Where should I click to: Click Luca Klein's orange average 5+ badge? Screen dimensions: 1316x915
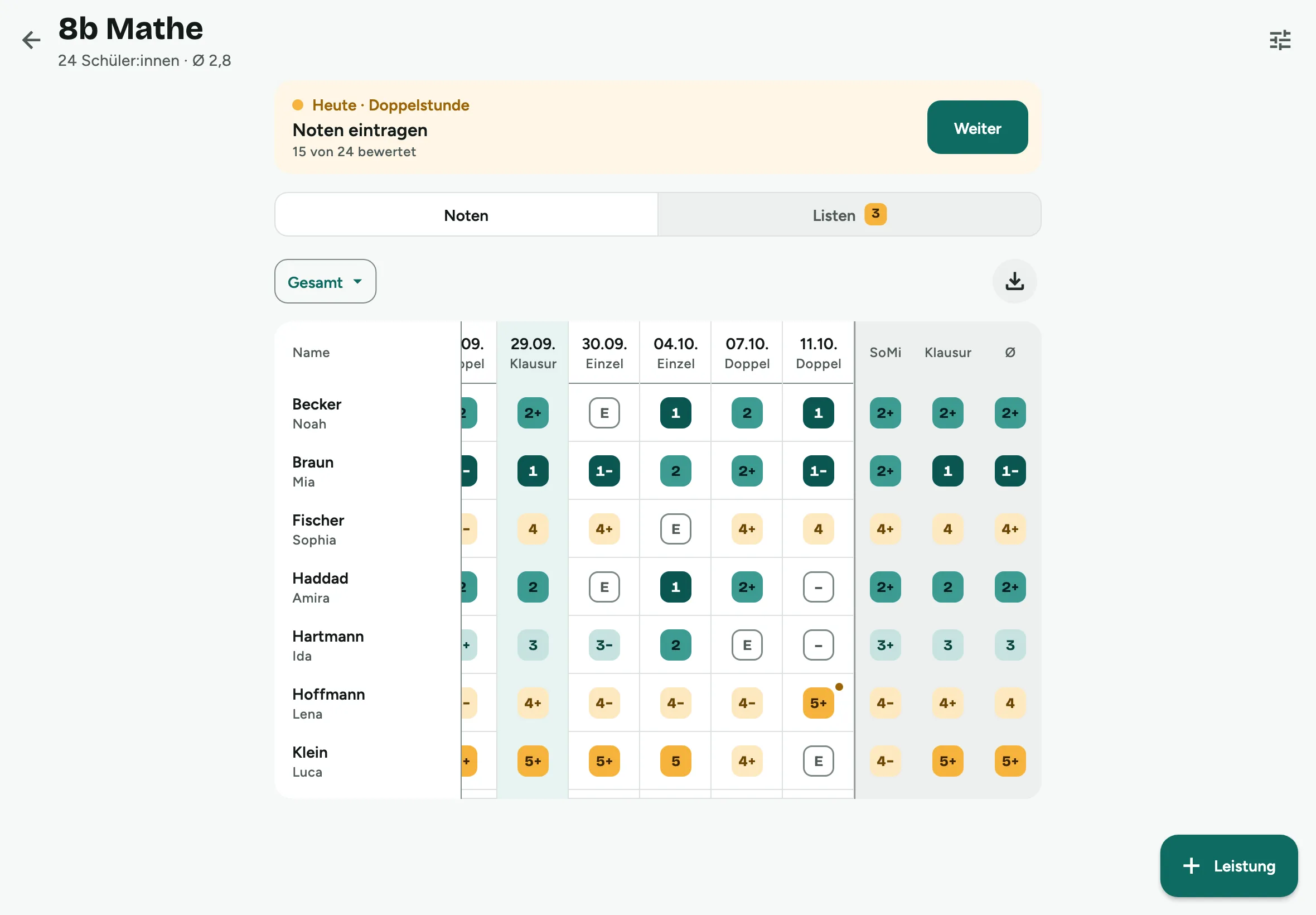1010,761
